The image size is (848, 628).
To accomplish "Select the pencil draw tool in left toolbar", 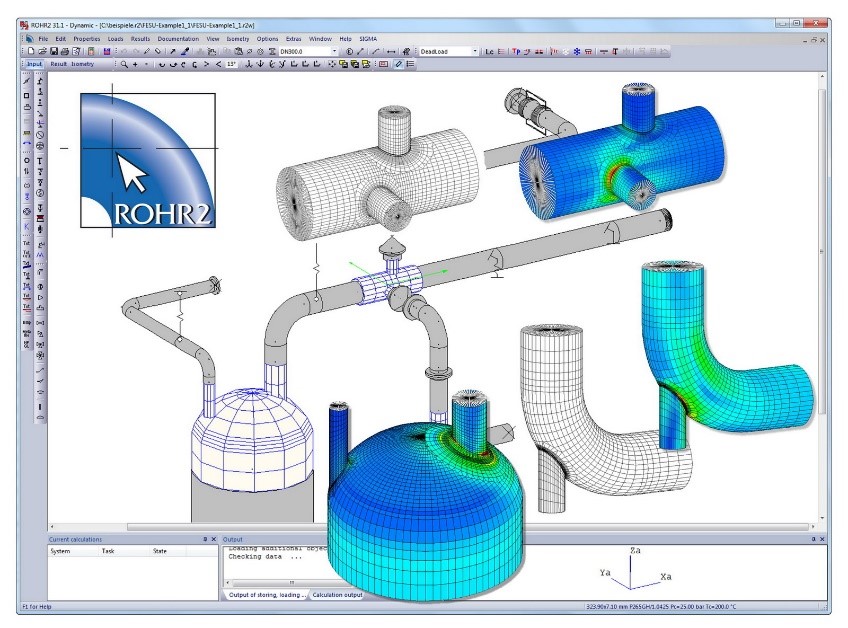I will (x=26, y=81).
